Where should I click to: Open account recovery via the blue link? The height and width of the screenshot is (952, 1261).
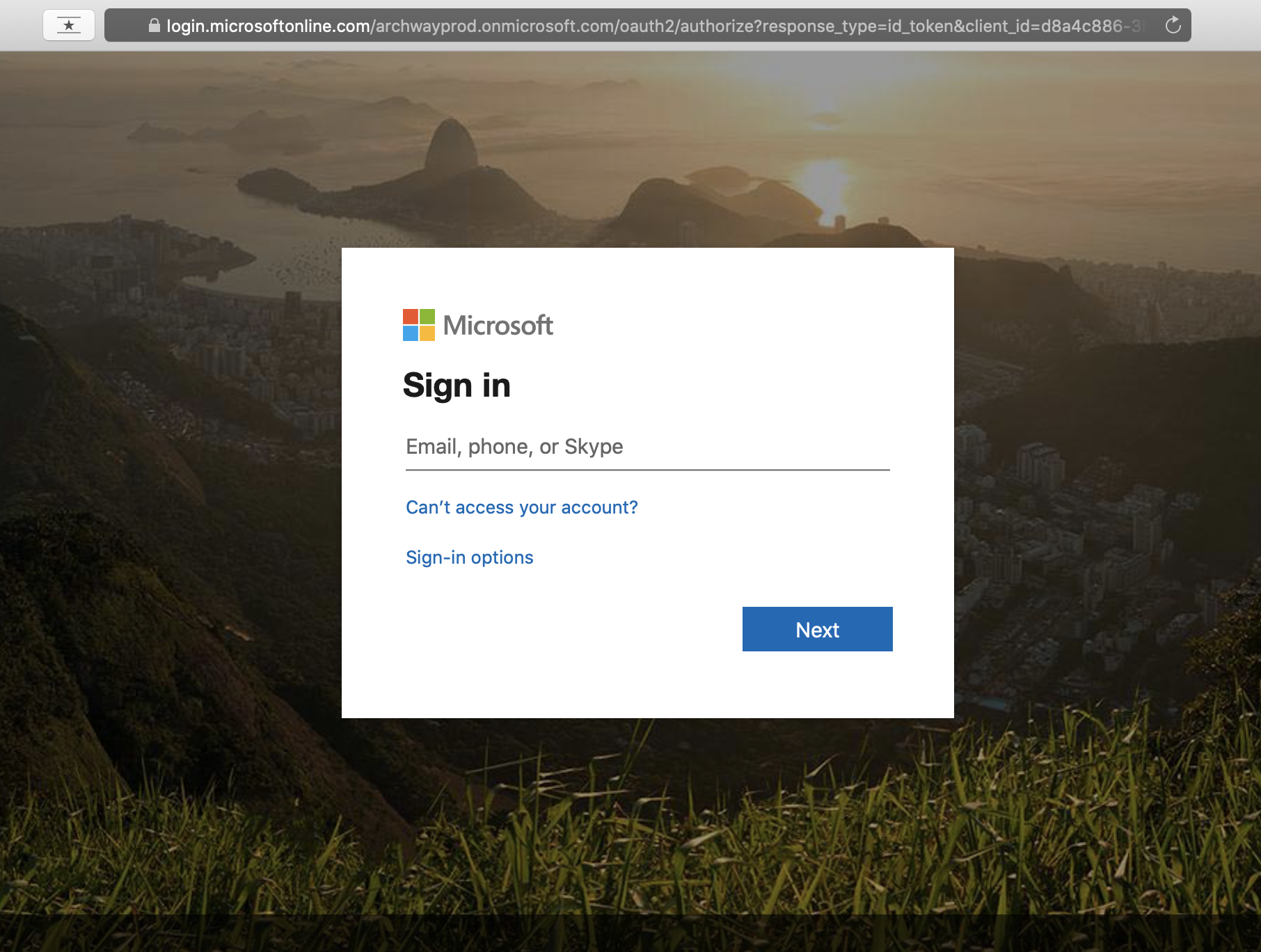click(x=521, y=507)
